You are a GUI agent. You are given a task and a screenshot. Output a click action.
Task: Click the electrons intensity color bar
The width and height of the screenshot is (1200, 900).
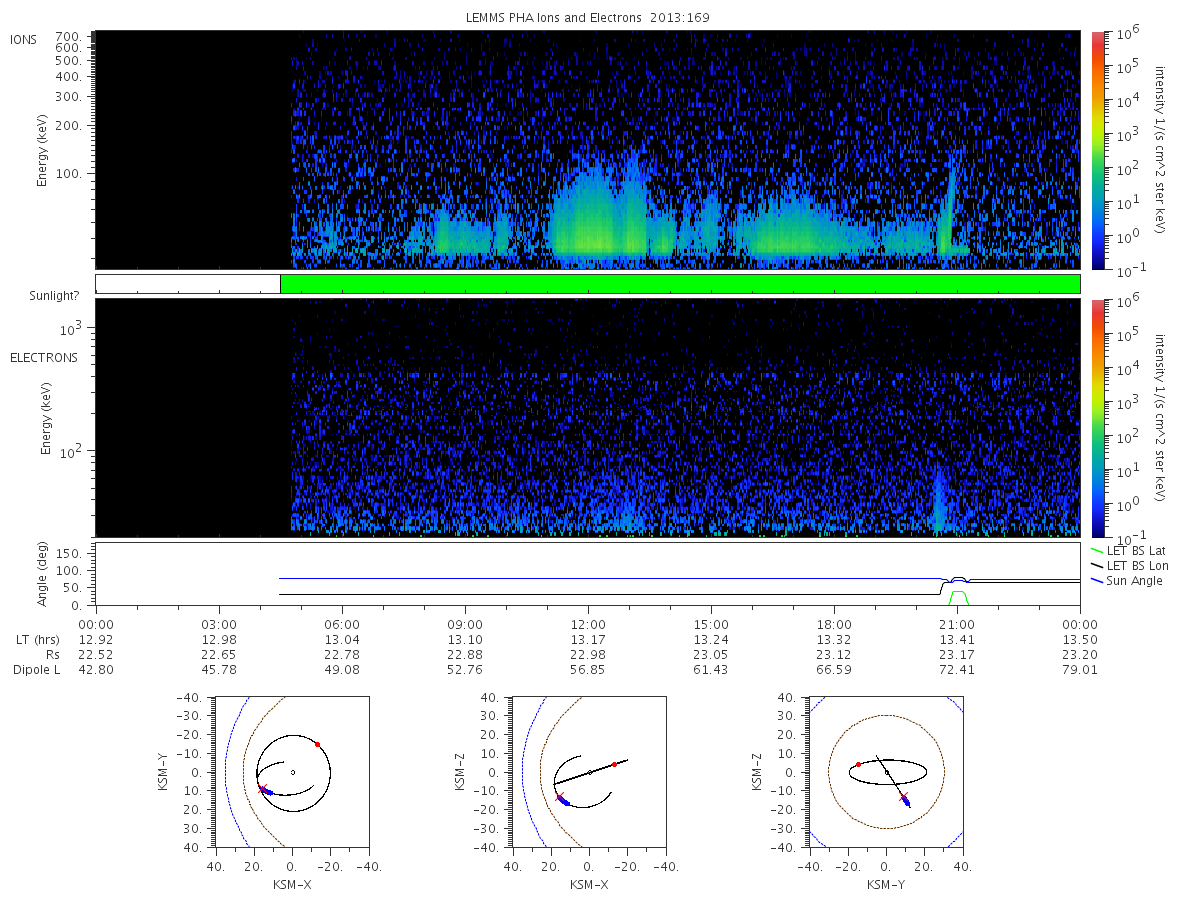click(1096, 417)
